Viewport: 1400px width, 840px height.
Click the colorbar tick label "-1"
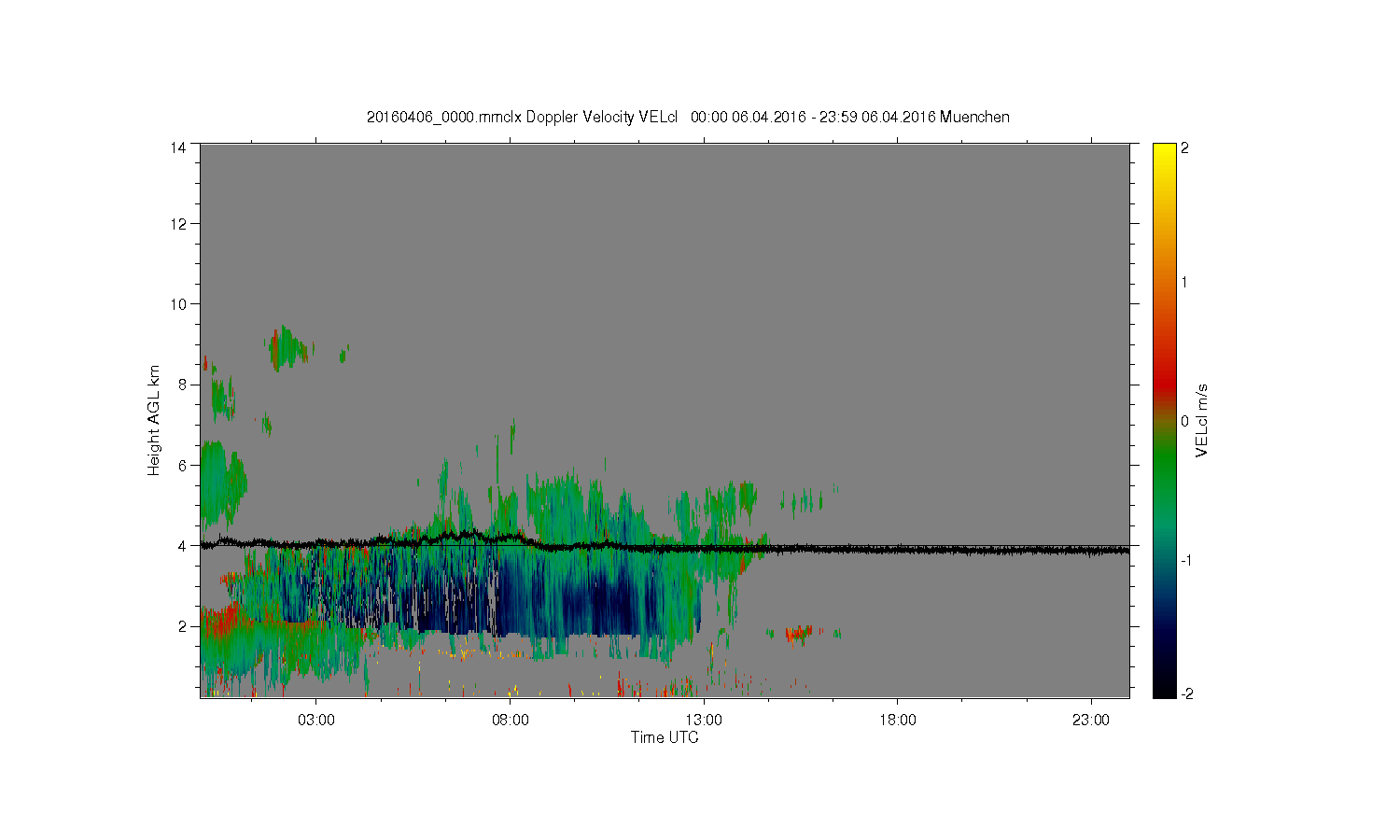(x=1185, y=559)
